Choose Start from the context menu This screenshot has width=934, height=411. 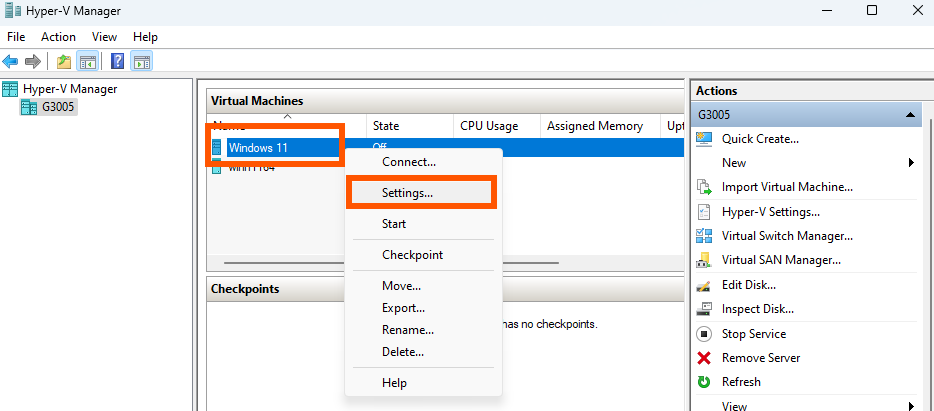[424, 224]
